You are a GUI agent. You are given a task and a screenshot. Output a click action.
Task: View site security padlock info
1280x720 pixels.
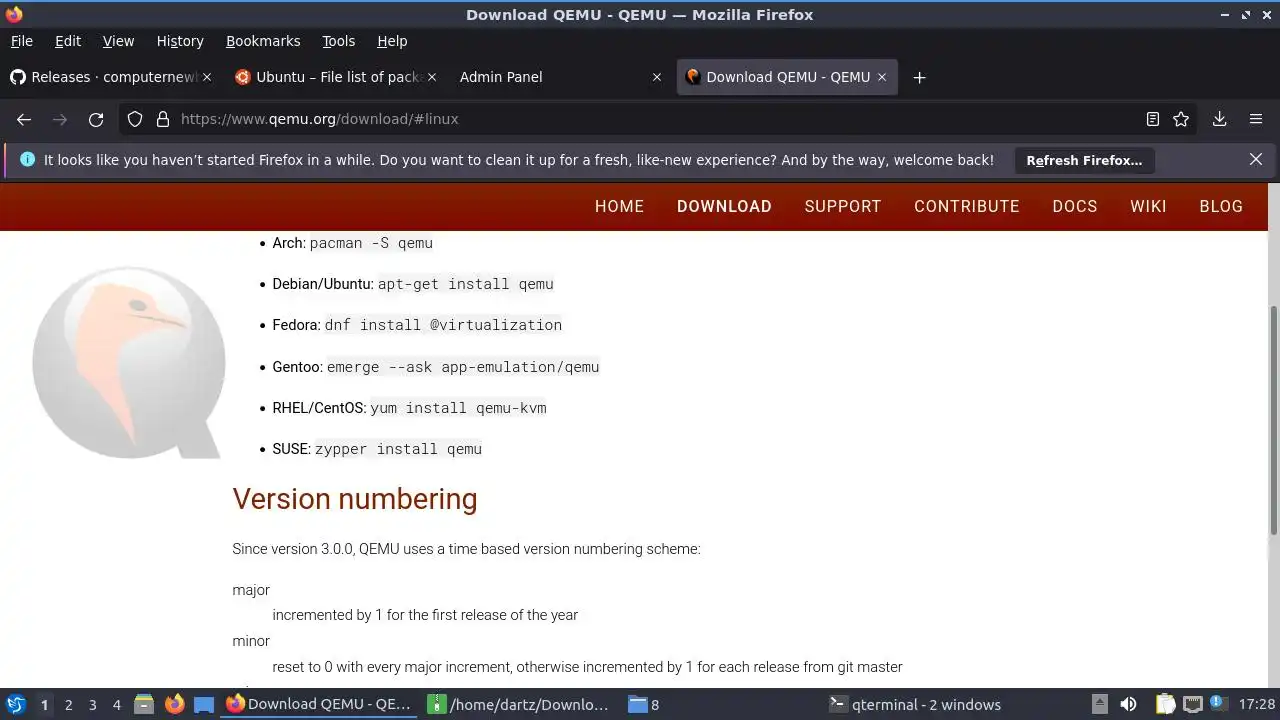click(x=163, y=119)
